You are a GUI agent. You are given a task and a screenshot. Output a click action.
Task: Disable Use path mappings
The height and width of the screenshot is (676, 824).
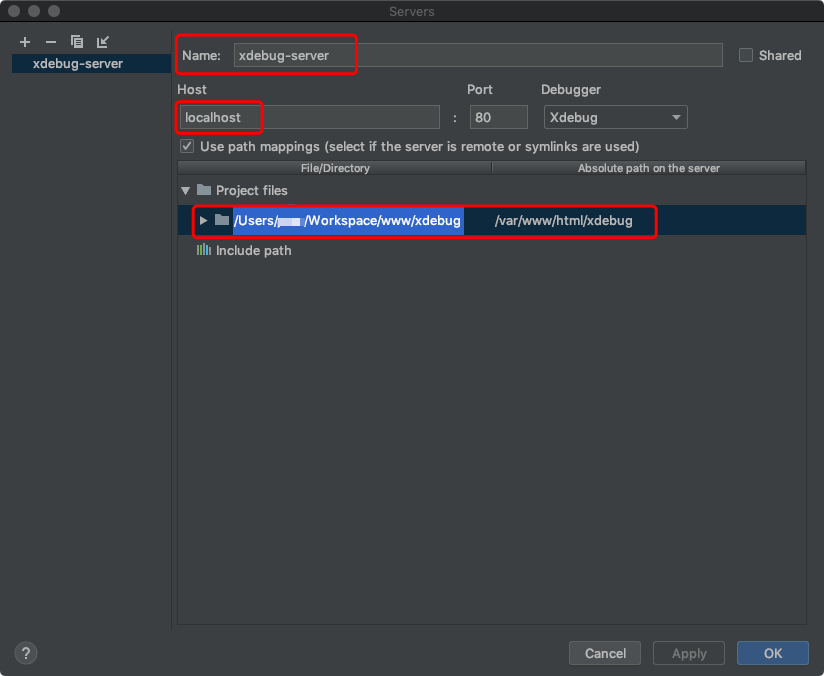[186, 146]
